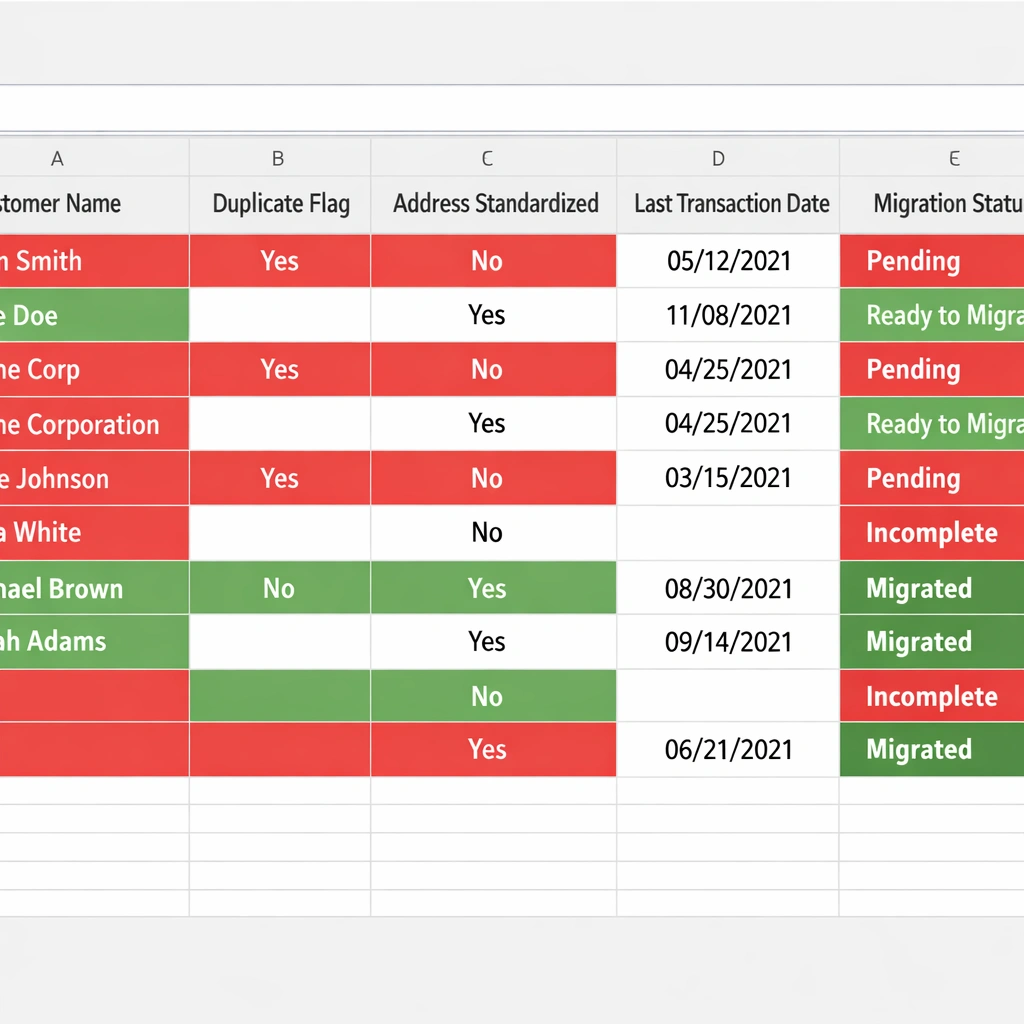Click into the empty formula bar
Image resolution: width=1024 pixels, height=1024 pixels.
point(512,108)
